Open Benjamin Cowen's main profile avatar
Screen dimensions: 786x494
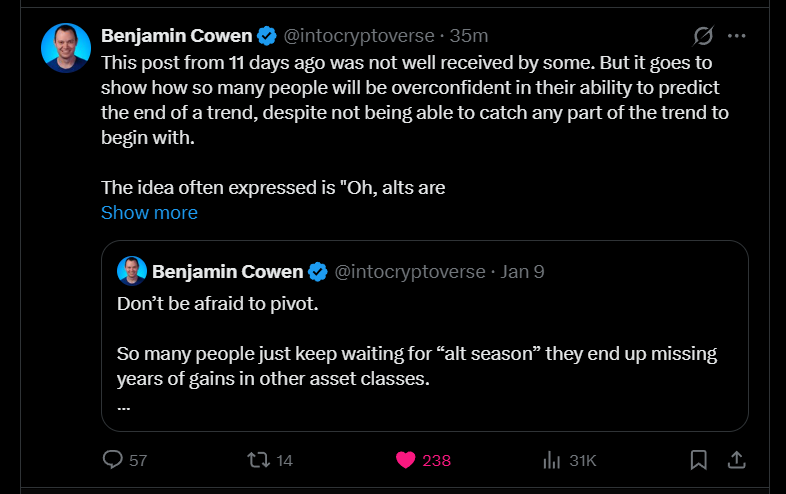click(x=66, y=48)
